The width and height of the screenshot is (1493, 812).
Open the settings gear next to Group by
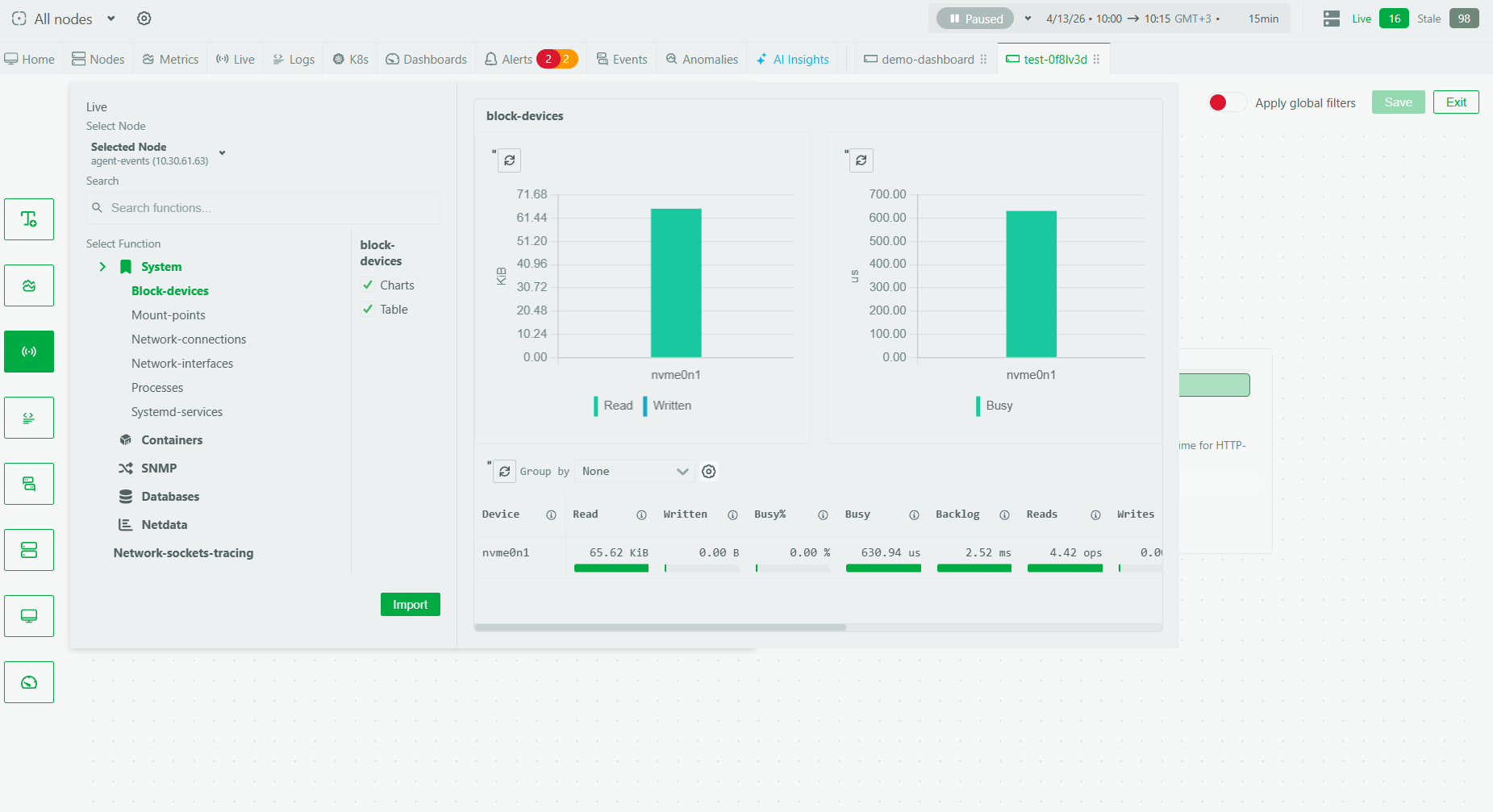click(x=708, y=471)
